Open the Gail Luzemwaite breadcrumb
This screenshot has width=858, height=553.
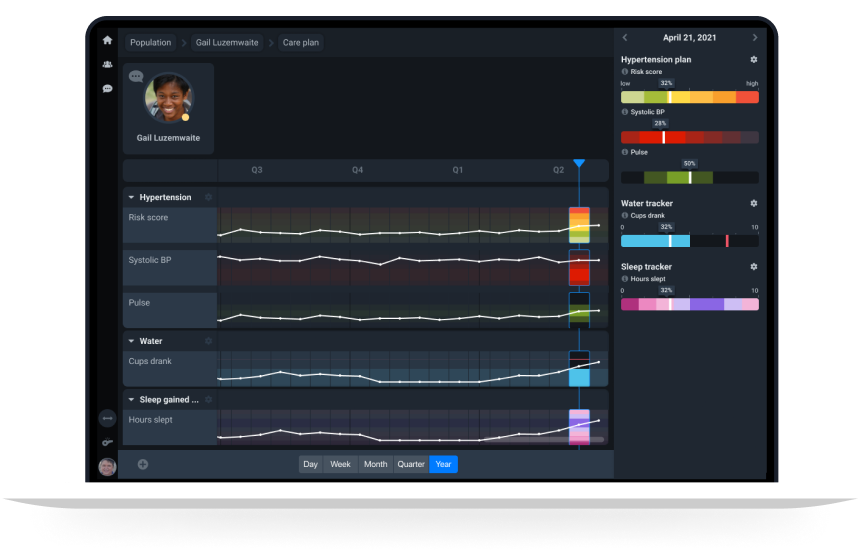coord(227,43)
